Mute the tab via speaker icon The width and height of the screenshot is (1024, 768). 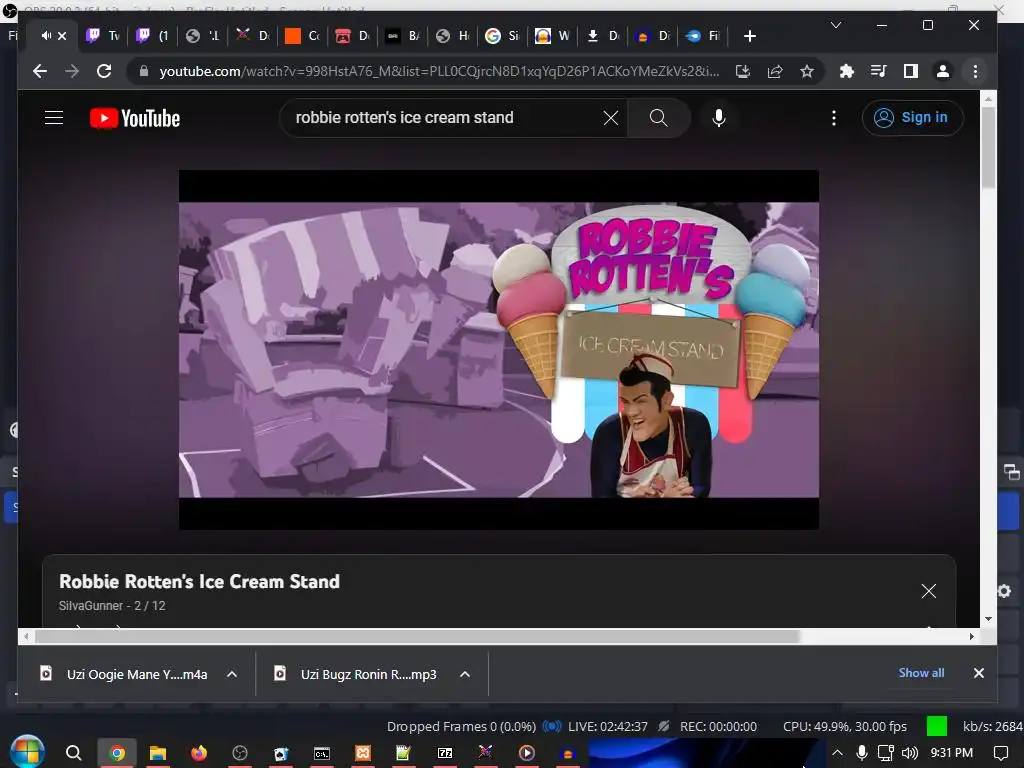46,36
